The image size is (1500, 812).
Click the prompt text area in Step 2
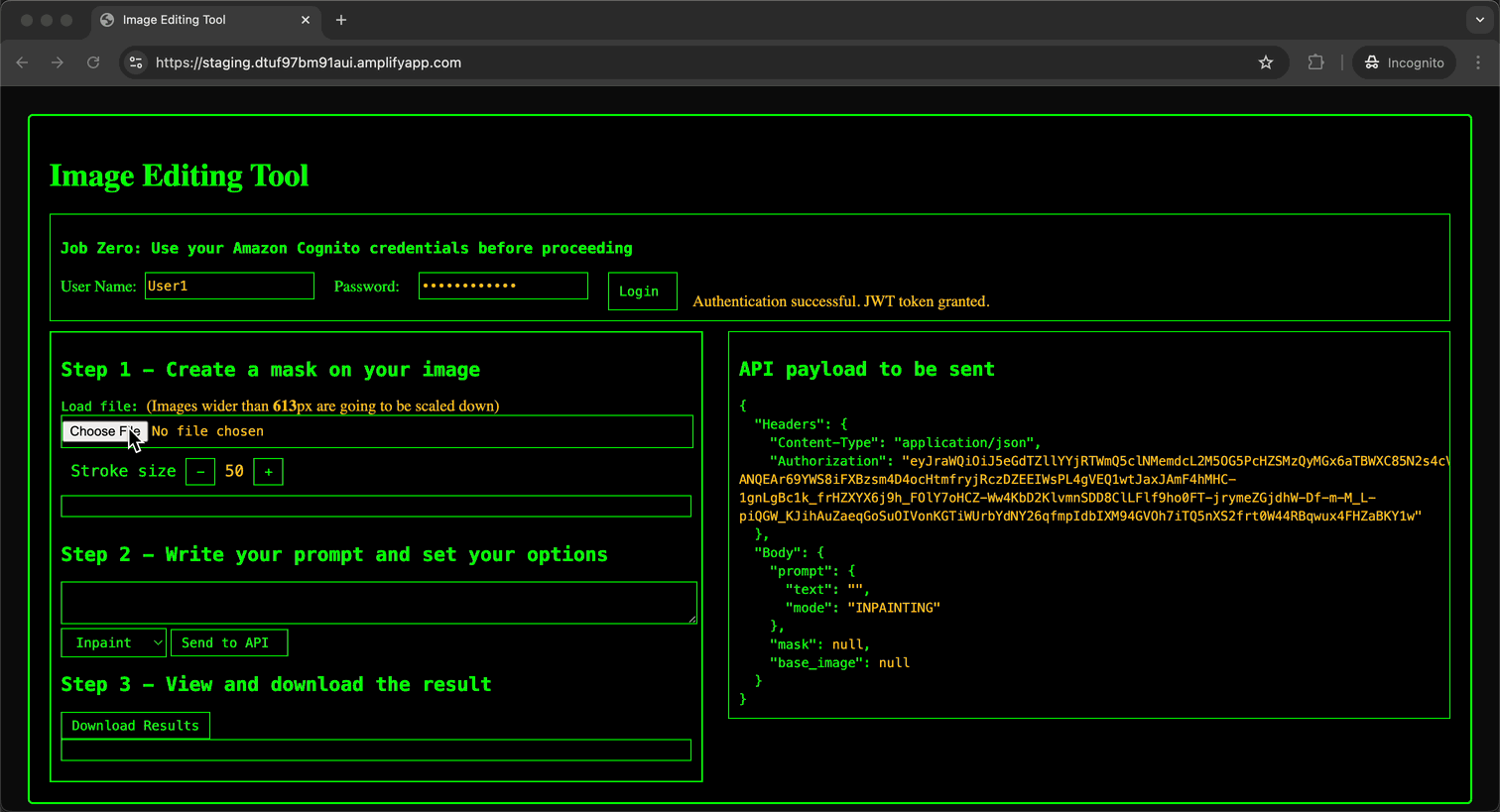377,602
